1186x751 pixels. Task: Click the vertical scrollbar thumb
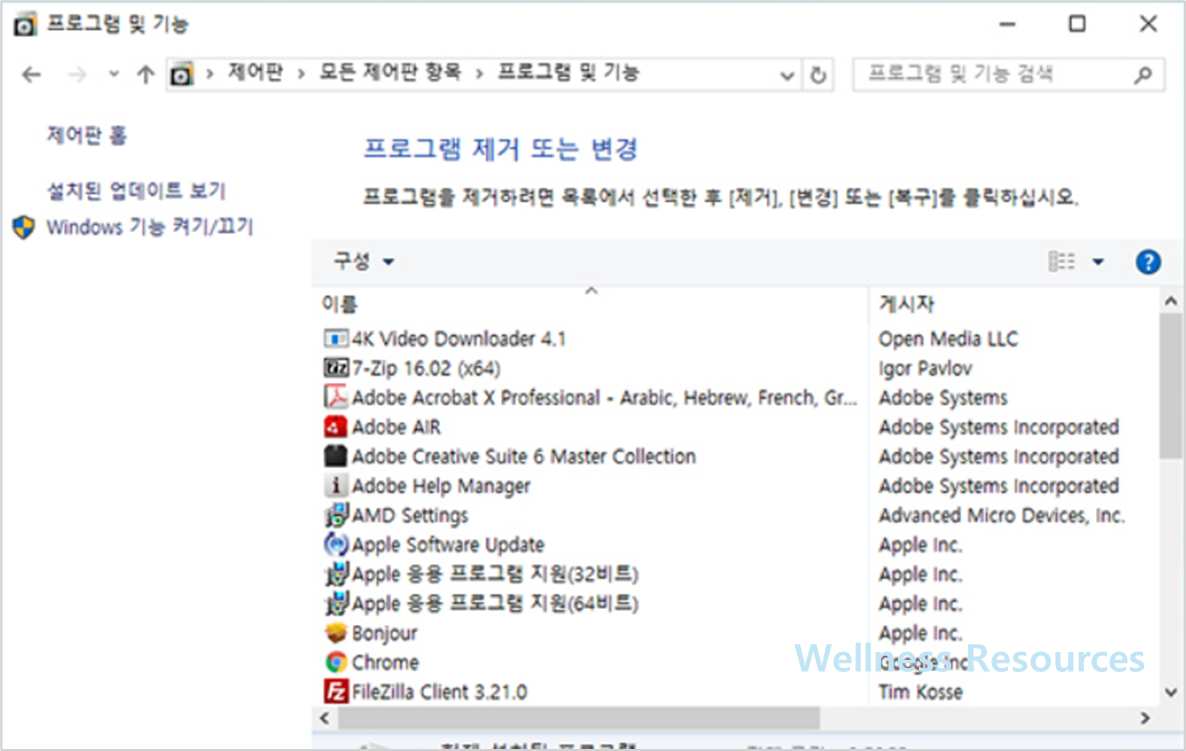[x=1171, y=386]
